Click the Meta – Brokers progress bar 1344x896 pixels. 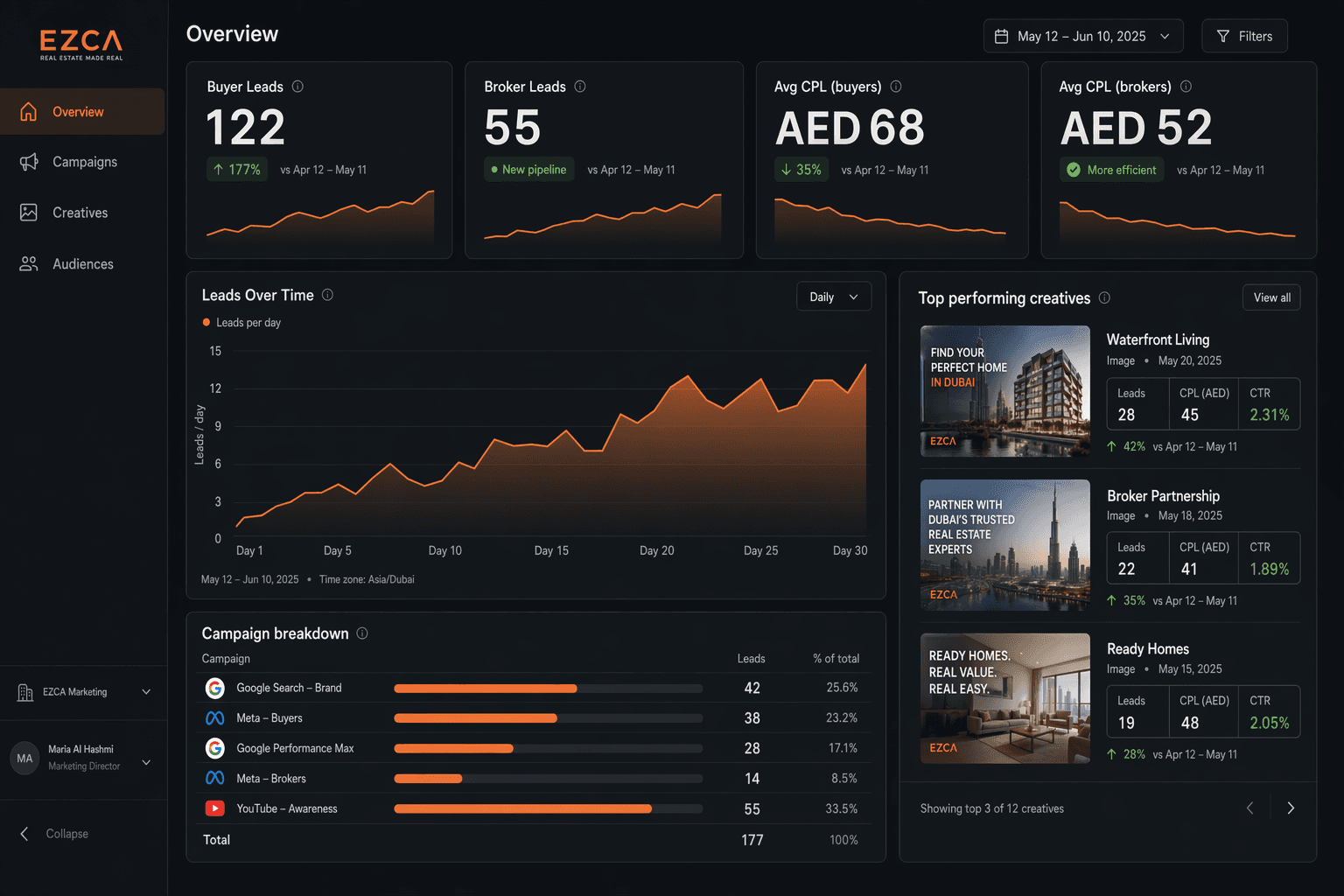point(549,778)
